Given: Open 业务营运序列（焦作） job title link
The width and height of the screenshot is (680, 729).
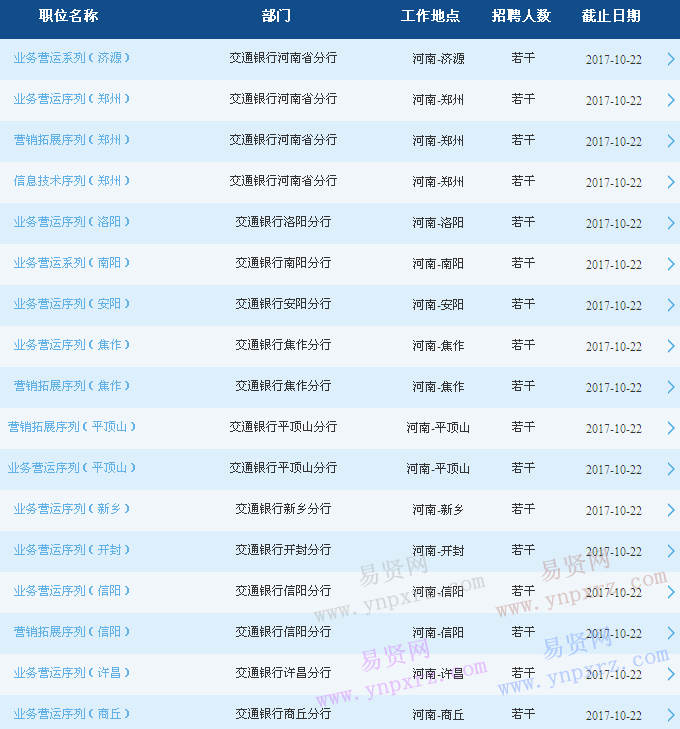Looking at the screenshot, I should [x=72, y=345].
